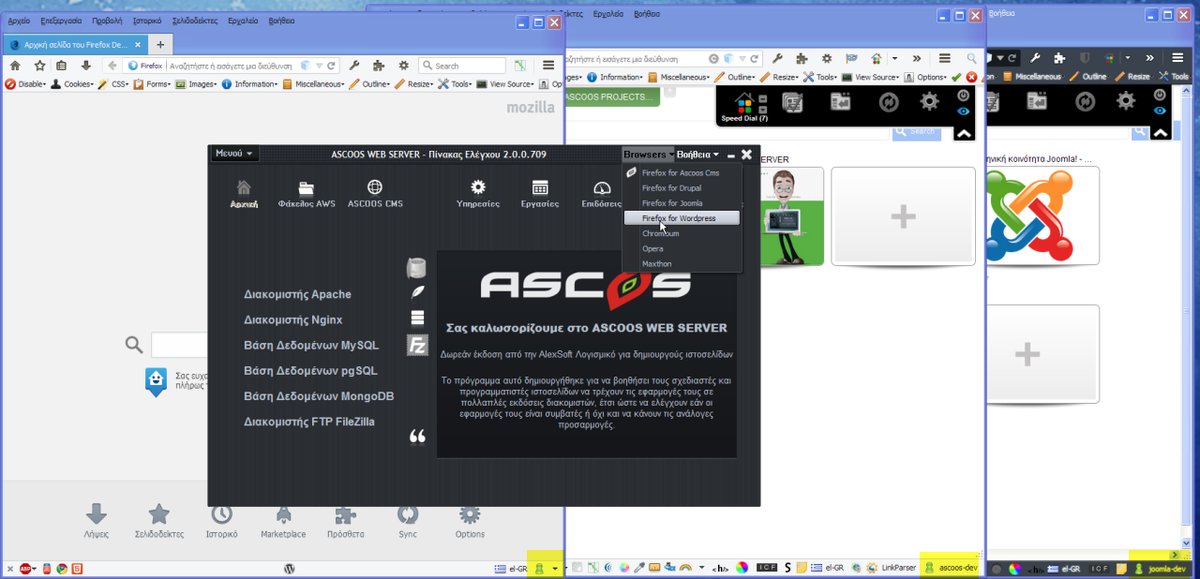Open Αρχείο menu in left Firefox window
The height and width of the screenshot is (579, 1200).
click(18, 20)
